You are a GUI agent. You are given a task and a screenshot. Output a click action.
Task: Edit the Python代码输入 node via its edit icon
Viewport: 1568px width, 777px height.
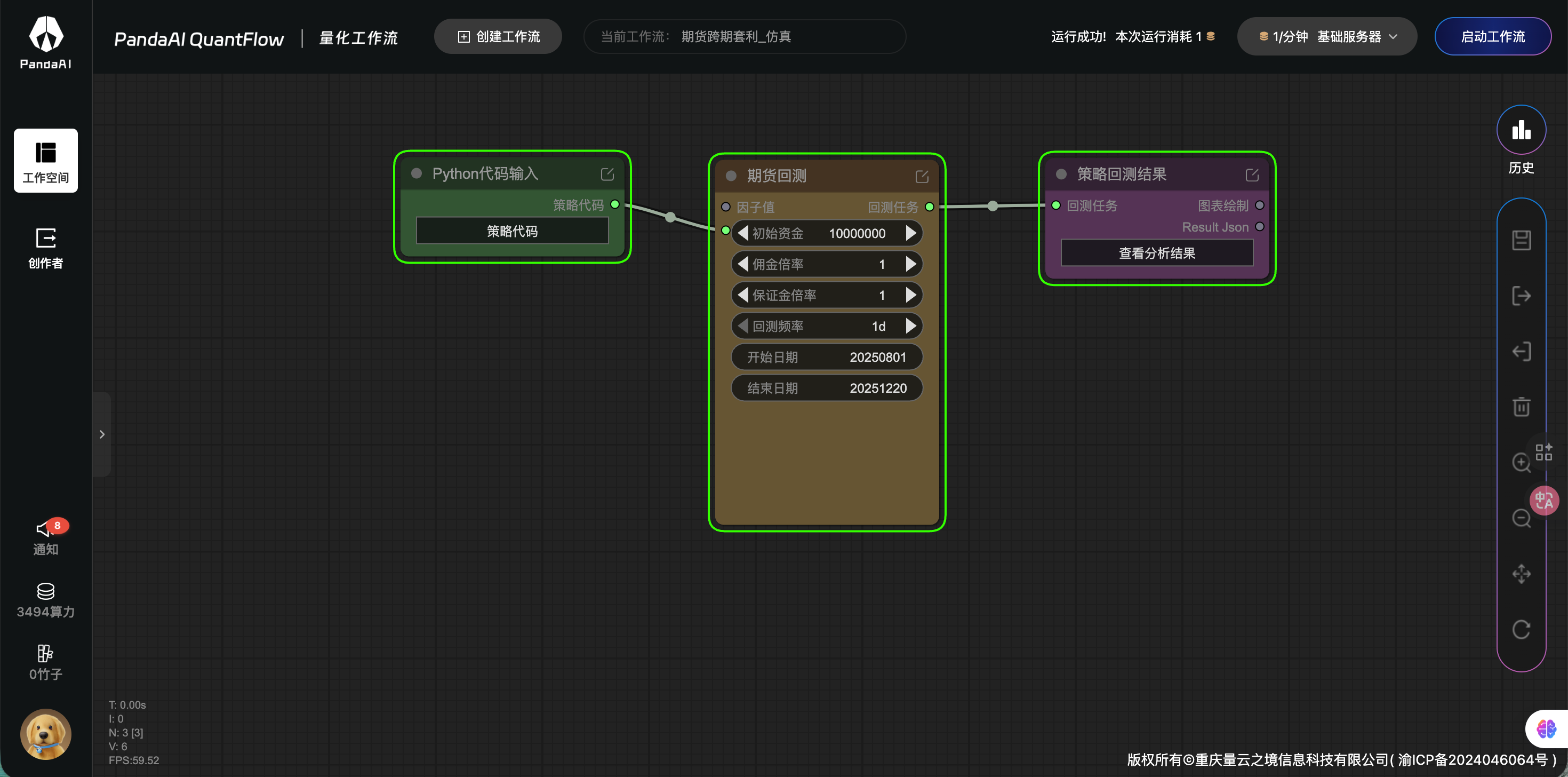point(607,174)
